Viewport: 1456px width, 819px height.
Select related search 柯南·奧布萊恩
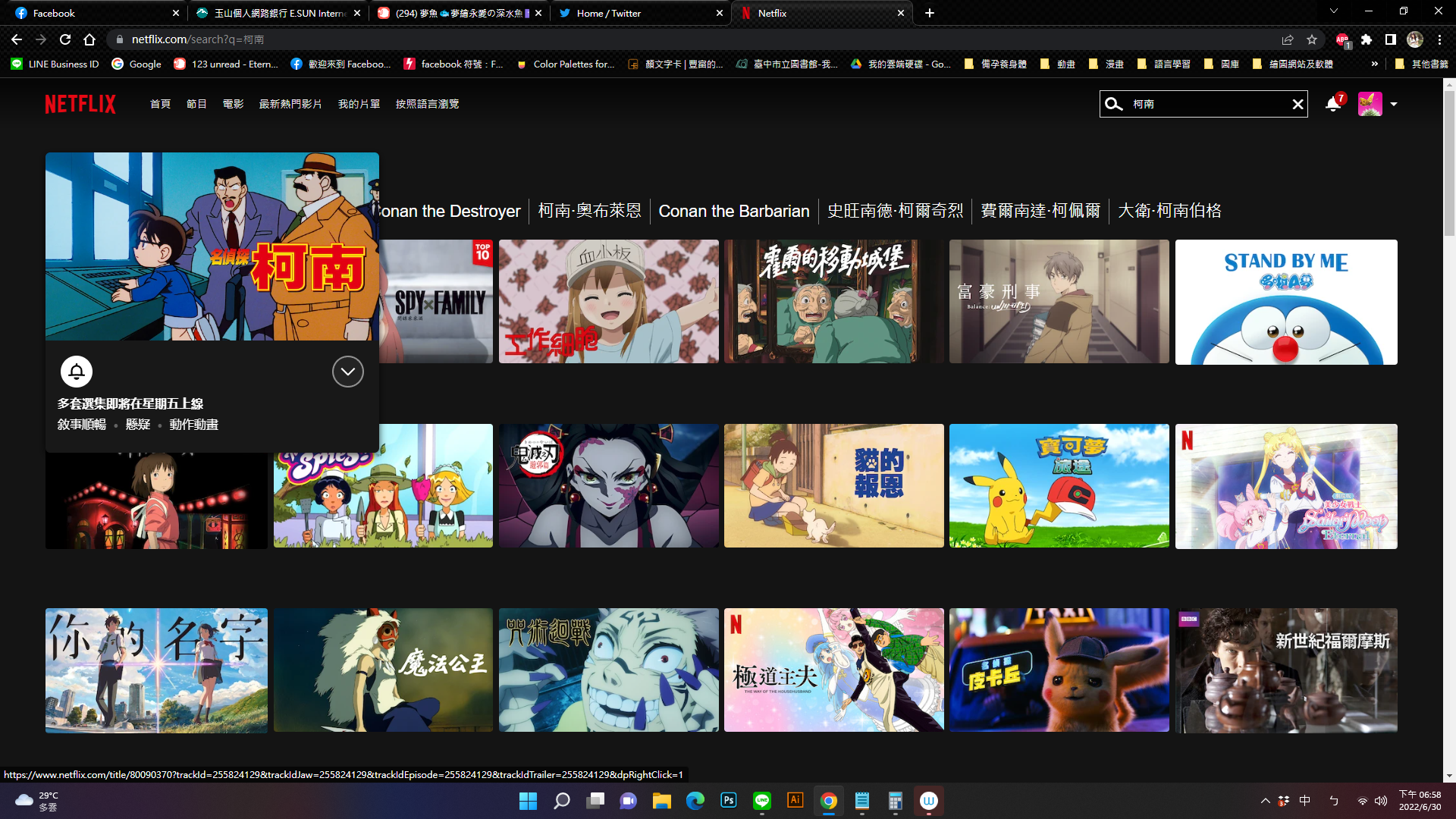[589, 211]
